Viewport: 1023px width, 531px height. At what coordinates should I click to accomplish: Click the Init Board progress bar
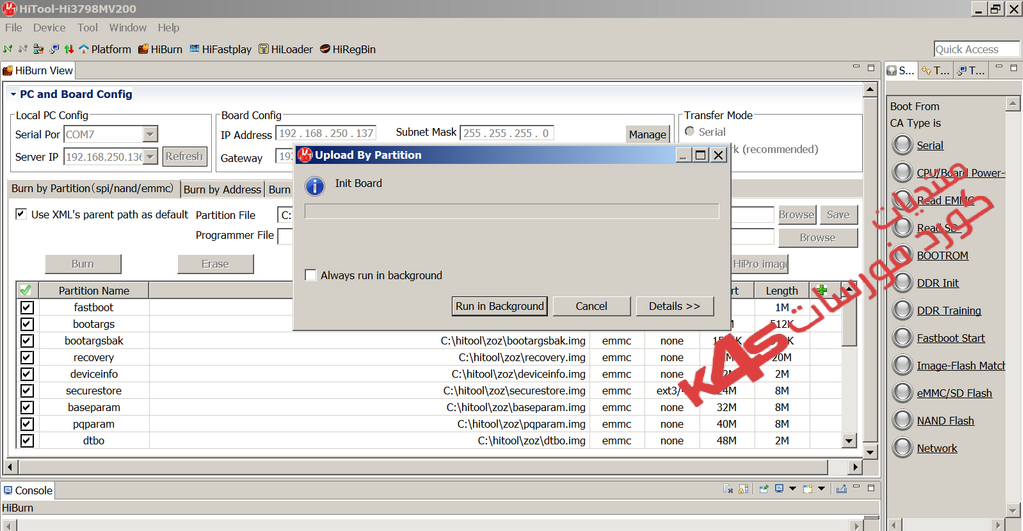(x=512, y=211)
